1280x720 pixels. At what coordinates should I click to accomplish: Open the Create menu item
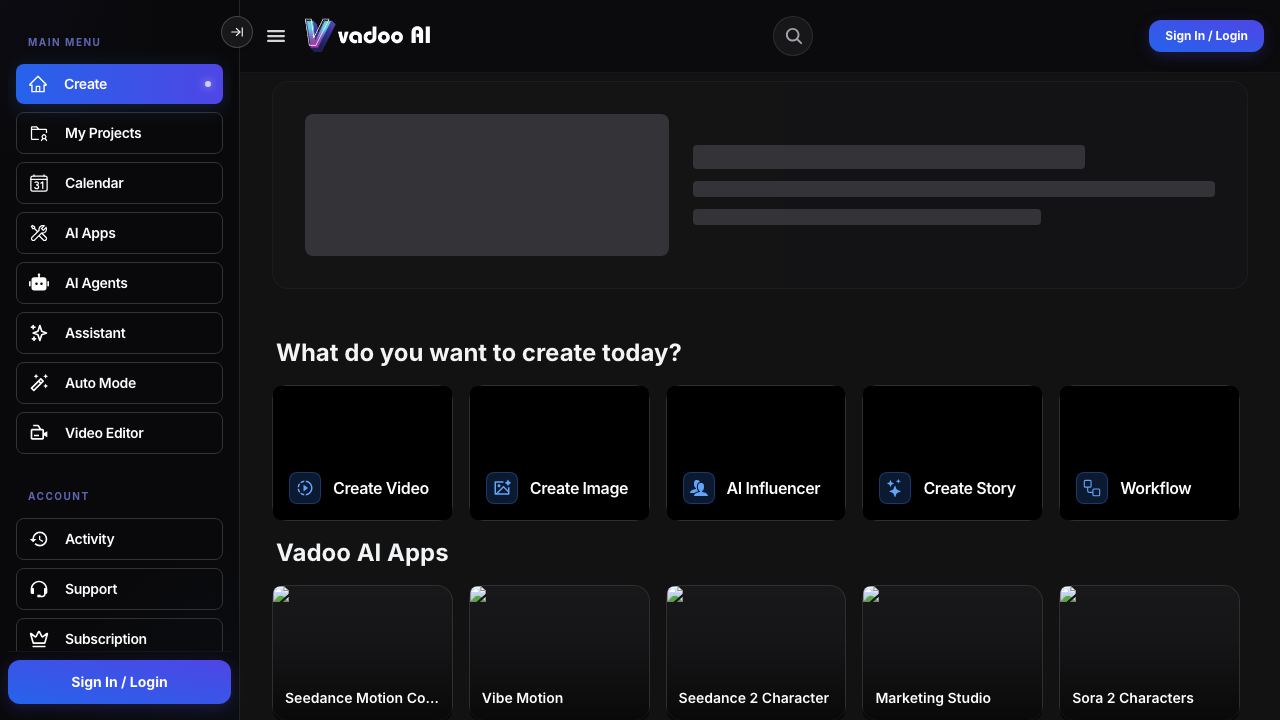119,84
